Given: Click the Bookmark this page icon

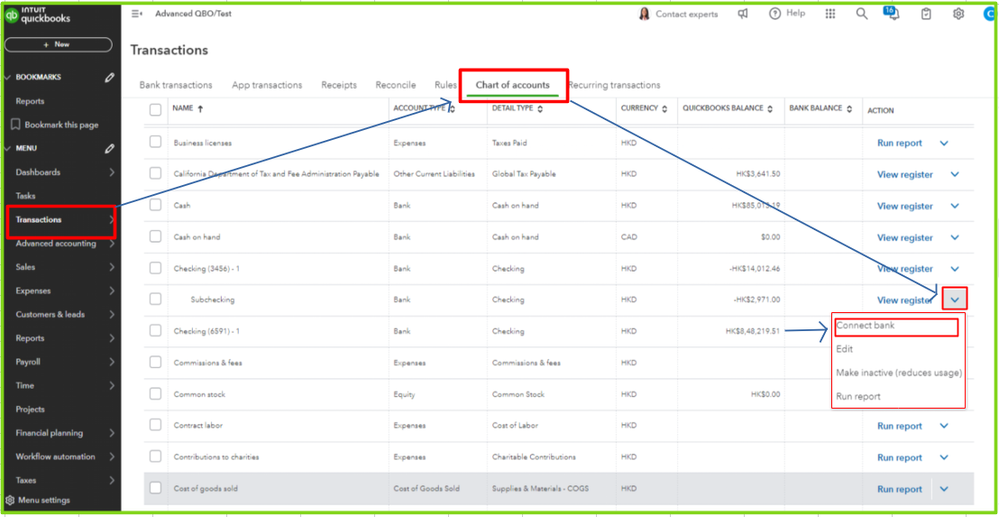Looking at the screenshot, I should pos(17,125).
